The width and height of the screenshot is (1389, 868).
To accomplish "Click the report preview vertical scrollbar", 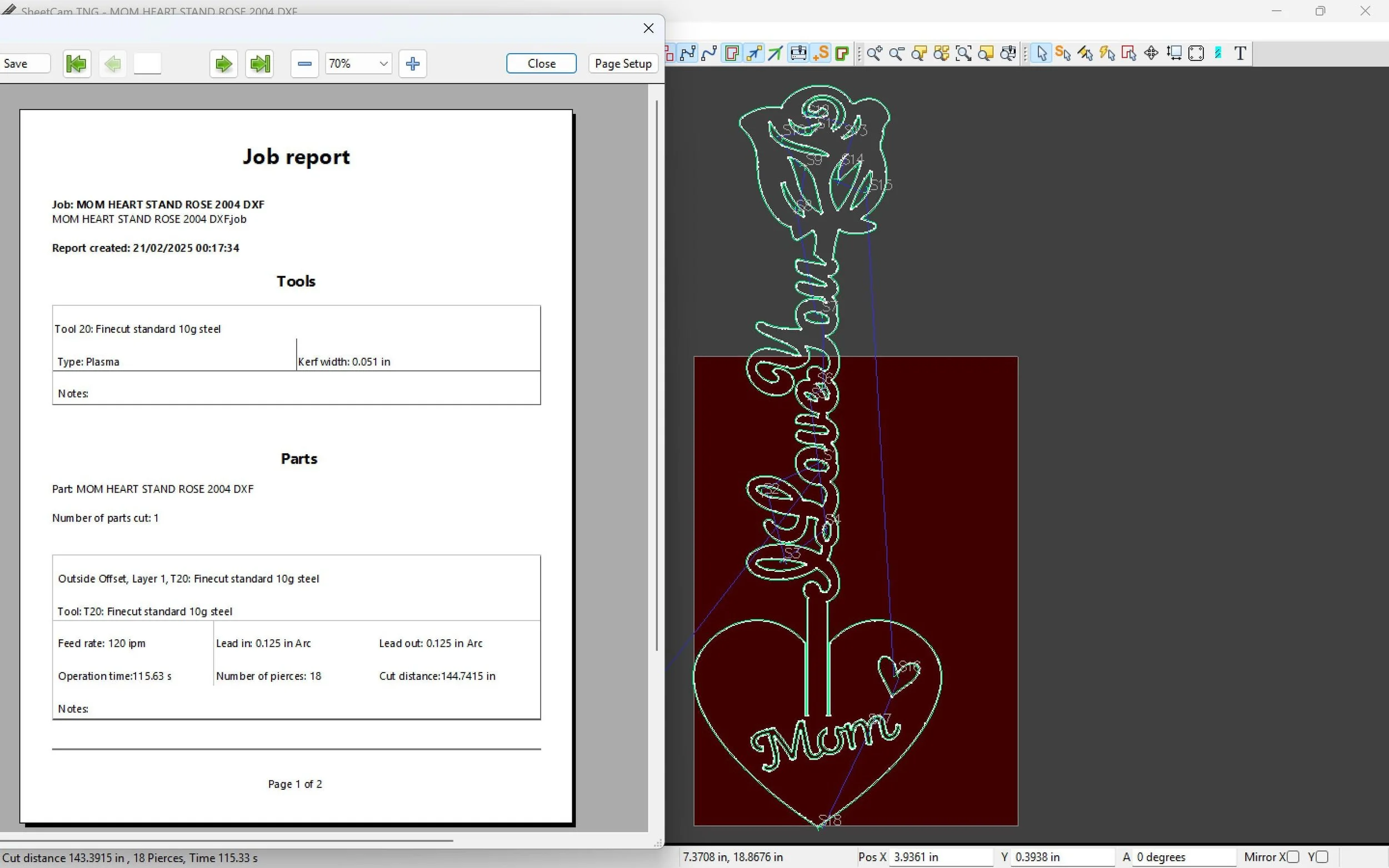I will (x=656, y=373).
